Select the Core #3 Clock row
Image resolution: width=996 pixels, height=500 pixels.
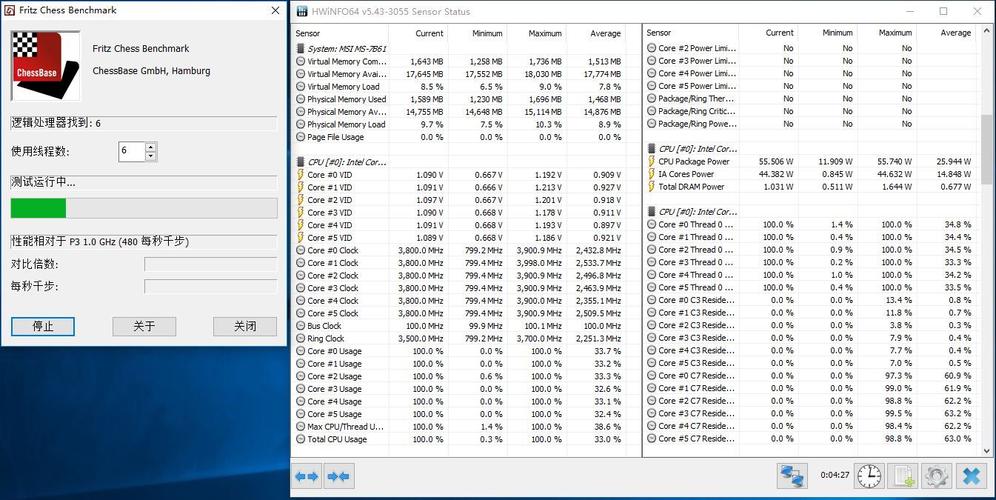(459, 288)
